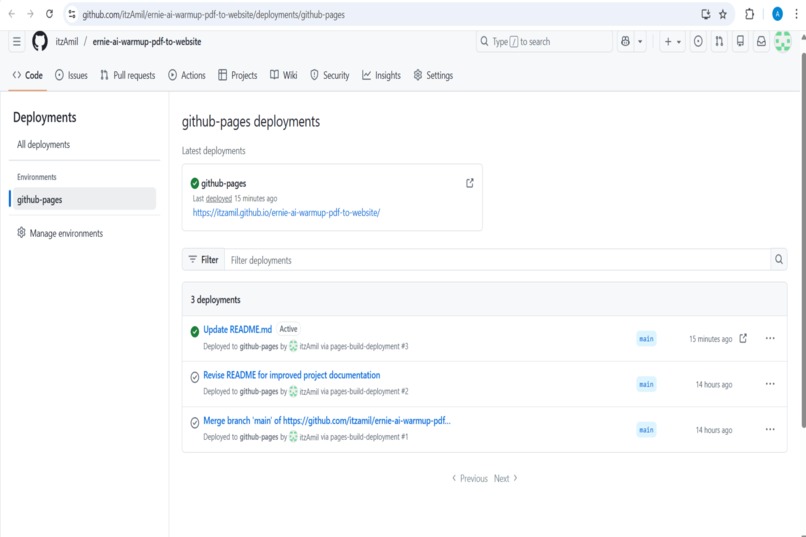Open external link icon beside 15 minutes ago

[x=743, y=338]
